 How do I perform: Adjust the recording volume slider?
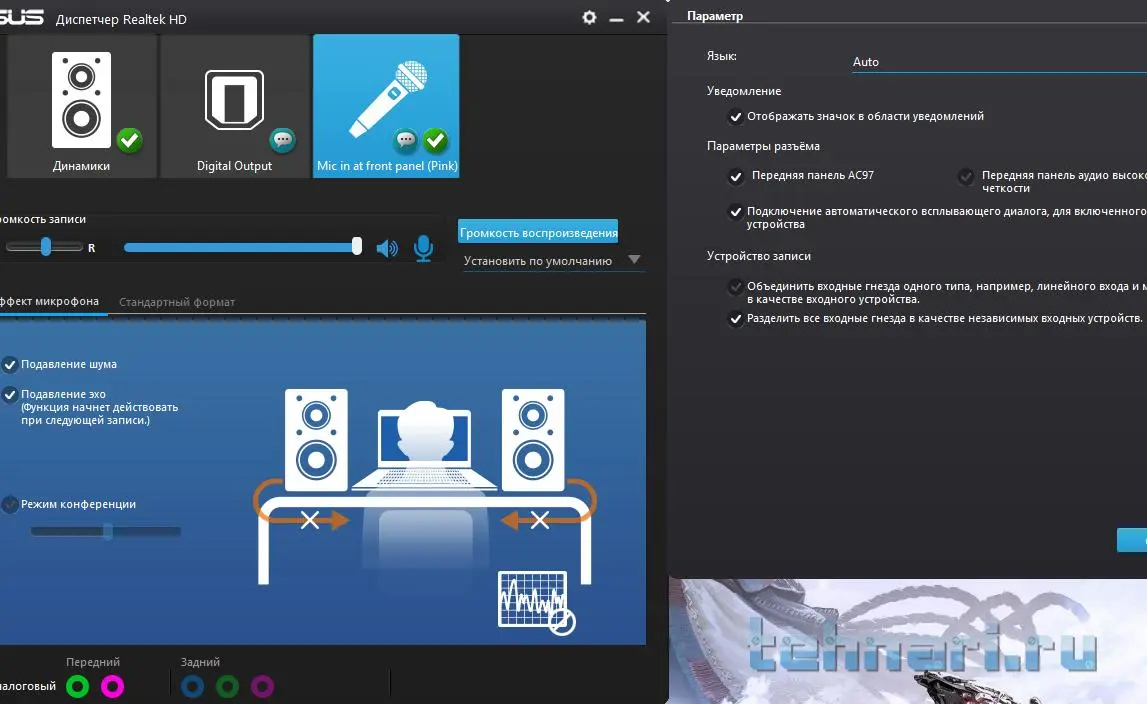pyautogui.click(x=243, y=247)
